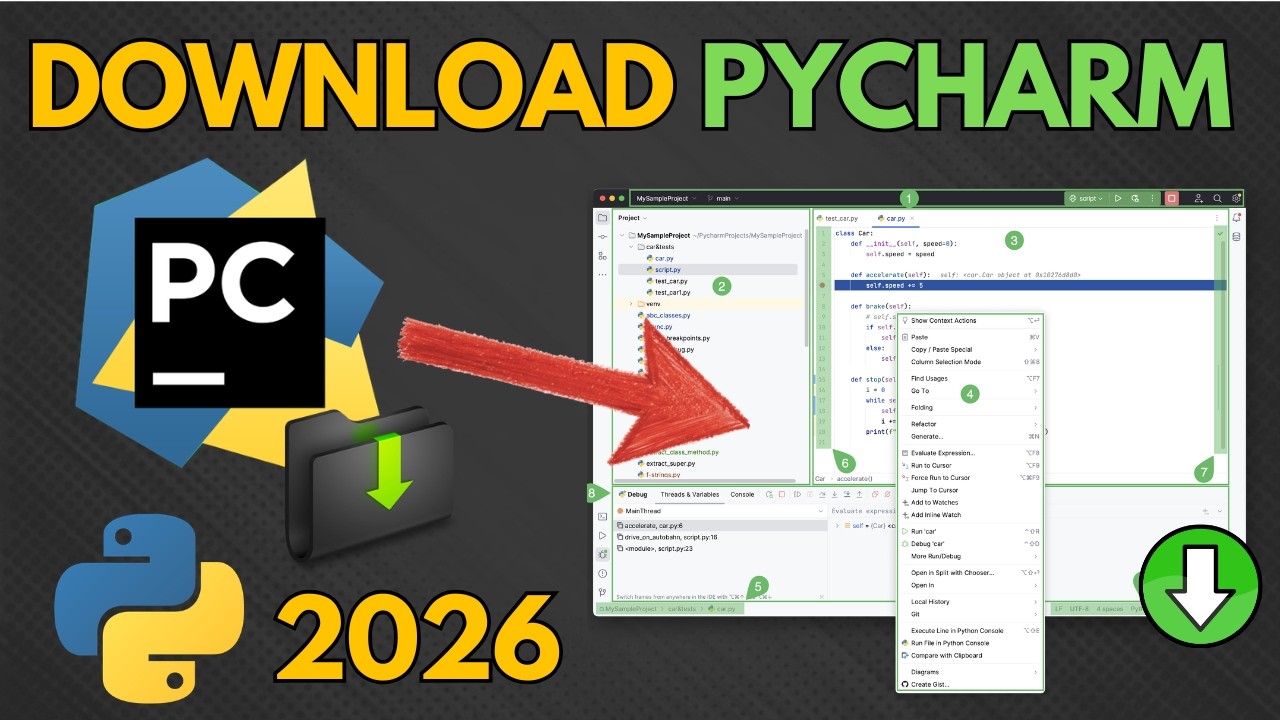The image size is (1280, 720).
Task: Click Step Out arrow in Debug toolbar
Action: pos(859,494)
